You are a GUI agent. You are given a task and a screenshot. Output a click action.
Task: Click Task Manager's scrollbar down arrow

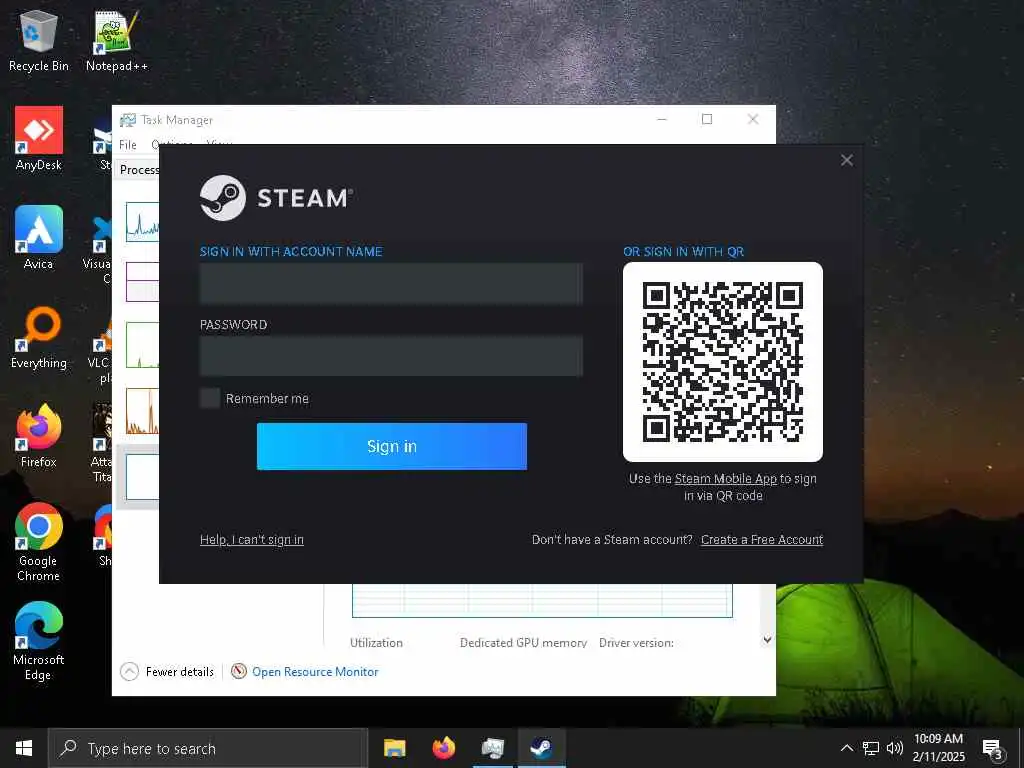click(767, 640)
